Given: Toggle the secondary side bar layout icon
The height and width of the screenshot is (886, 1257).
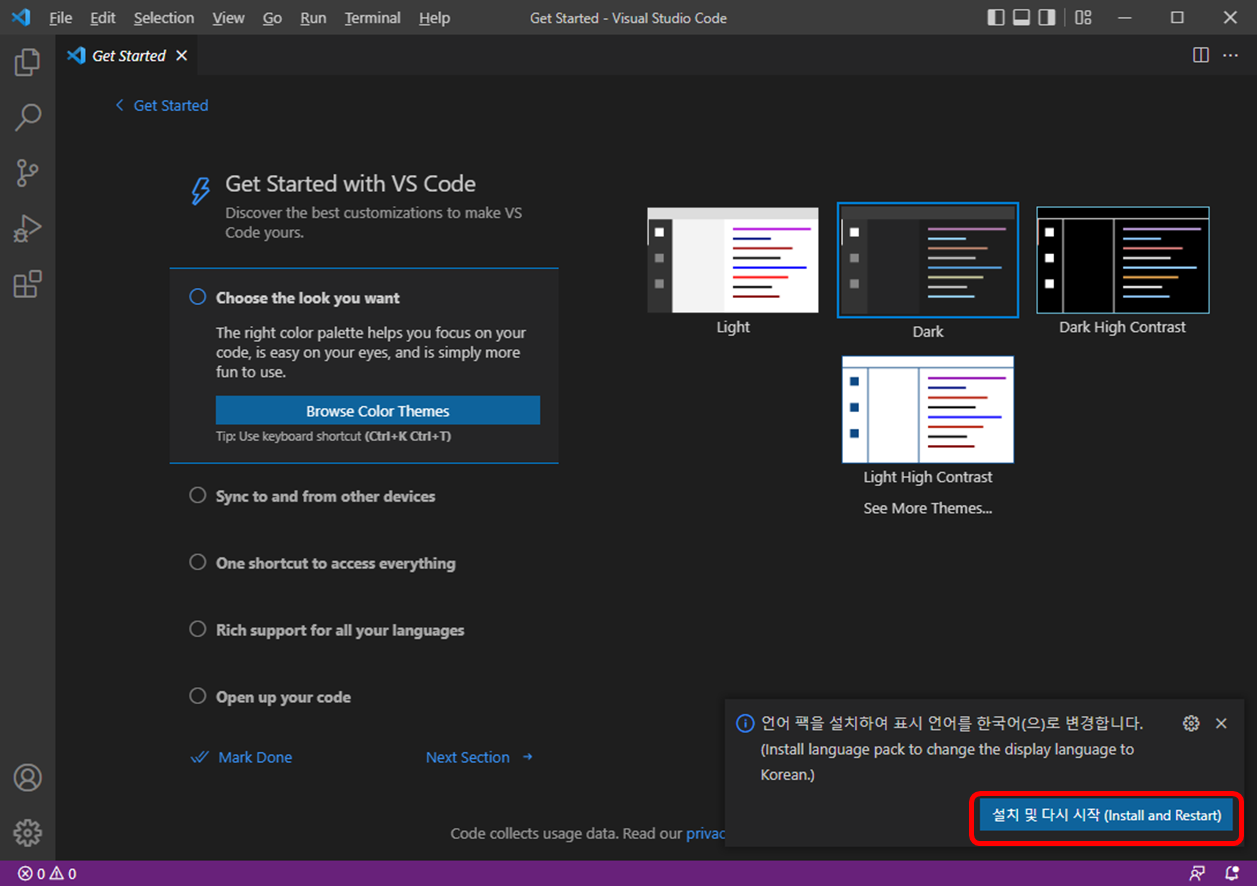Looking at the screenshot, I should pos(1046,17).
